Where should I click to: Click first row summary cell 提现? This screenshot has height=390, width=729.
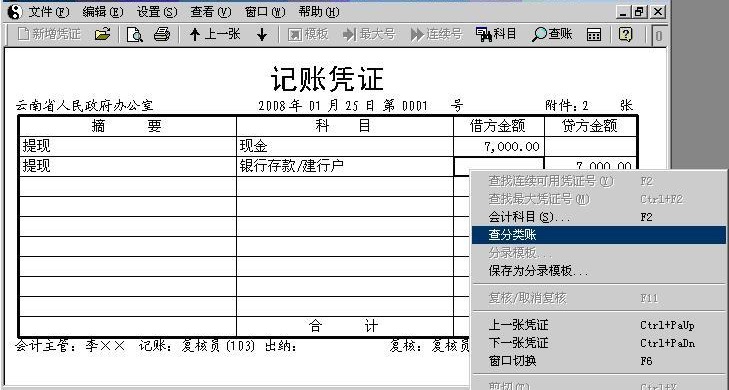coord(128,146)
